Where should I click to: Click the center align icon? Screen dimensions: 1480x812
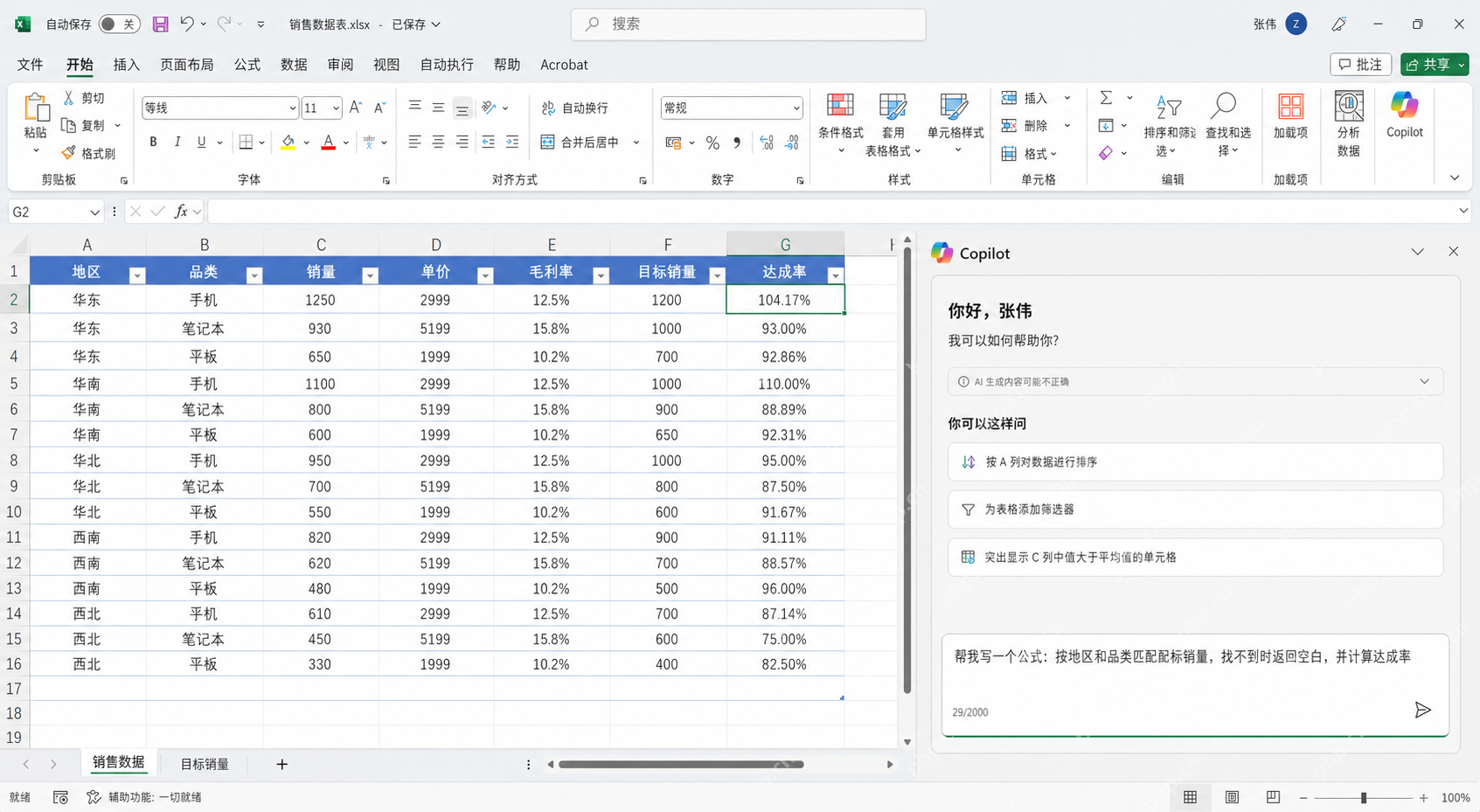pos(438,142)
